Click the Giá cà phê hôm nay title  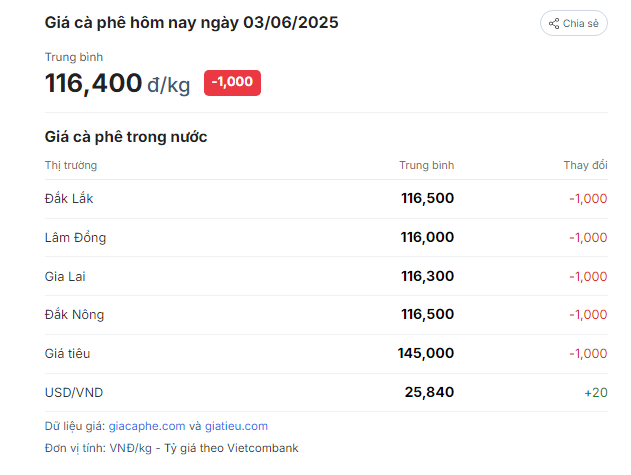pyautogui.click(x=192, y=23)
